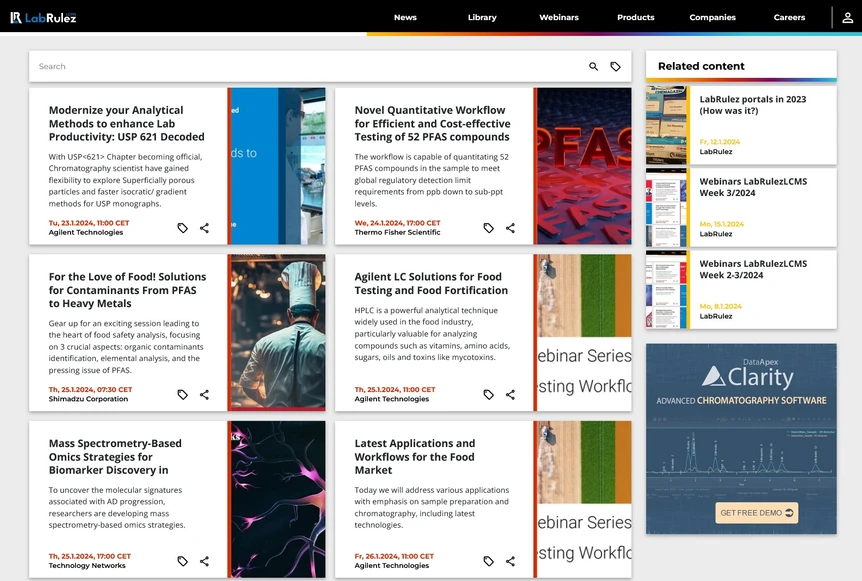Click date We, 24.1.2024, 17:00 CET
Image resolution: width=862 pixels, height=581 pixels.
pos(397,223)
